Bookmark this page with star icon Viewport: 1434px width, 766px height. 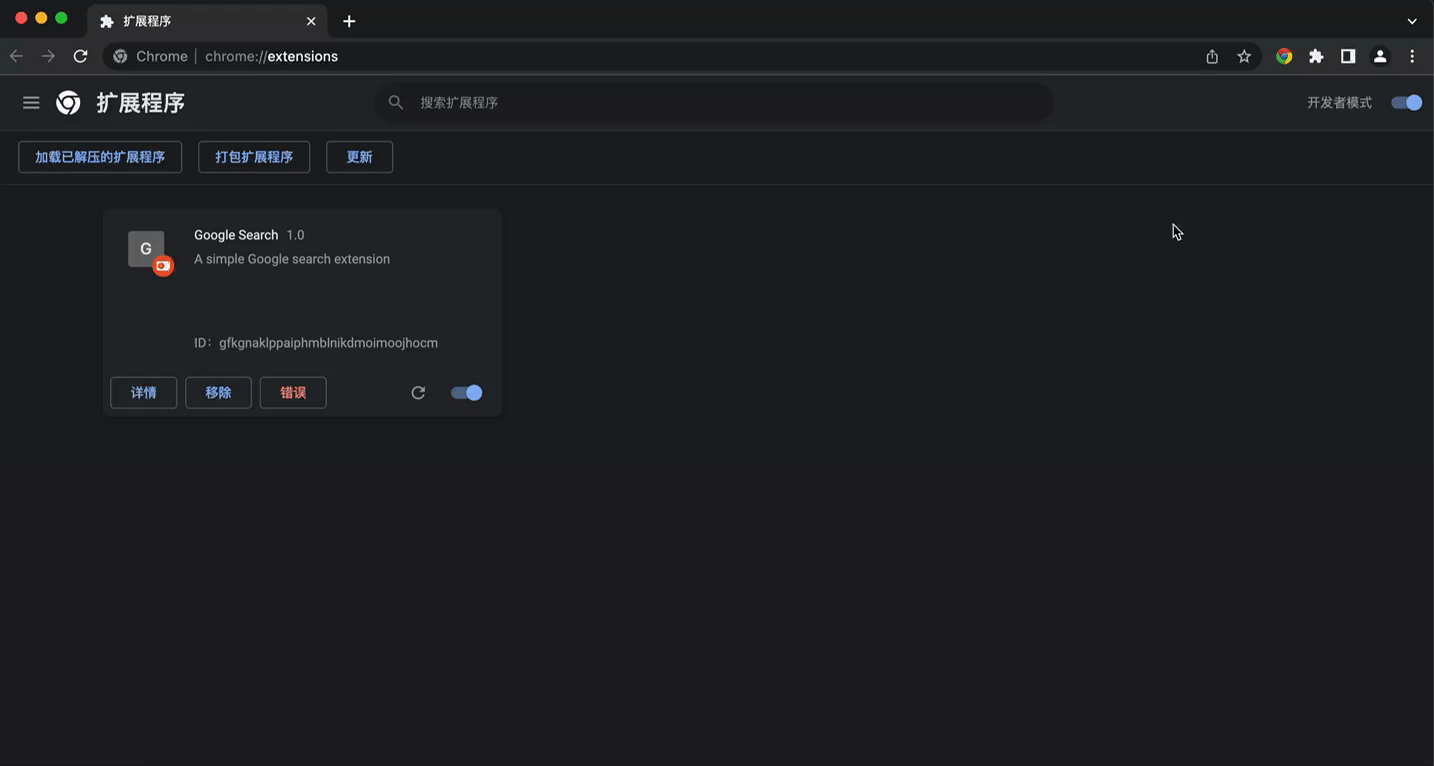pyautogui.click(x=1244, y=57)
